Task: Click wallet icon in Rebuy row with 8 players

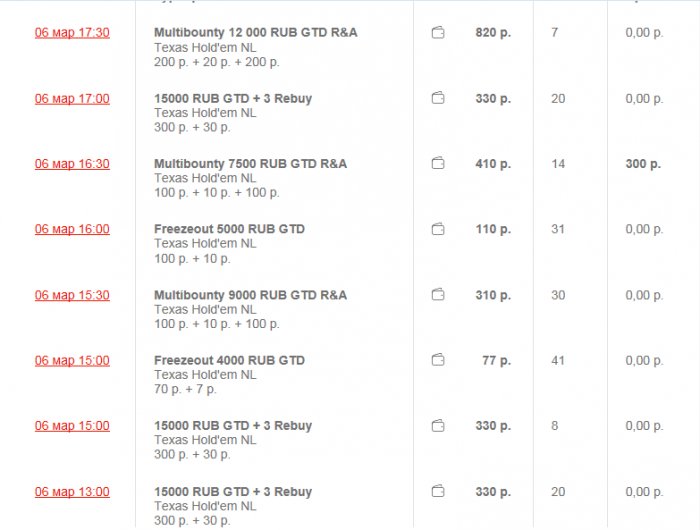Action: point(438,426)
